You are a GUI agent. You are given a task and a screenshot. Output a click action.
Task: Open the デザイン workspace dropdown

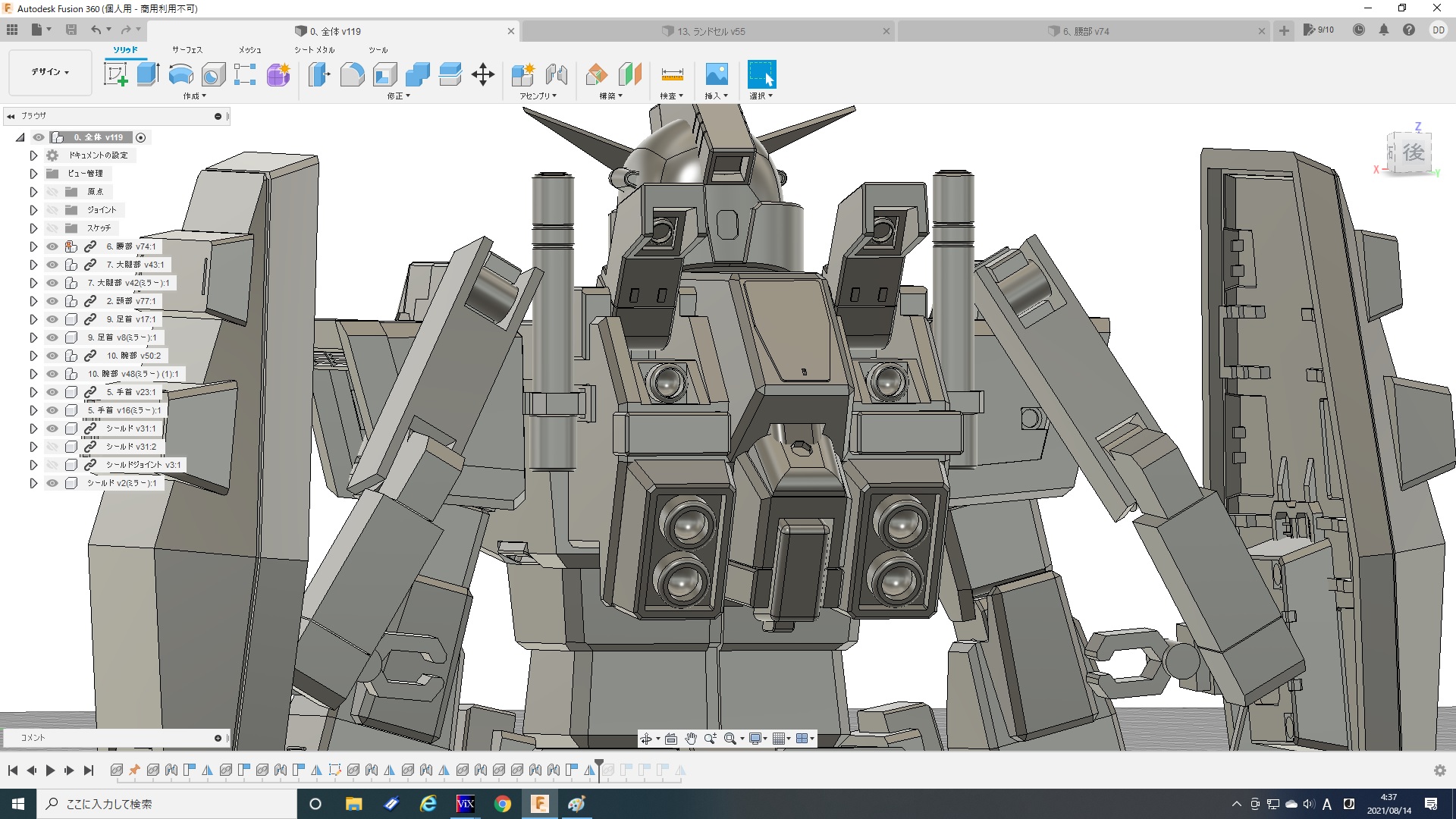pyautogui.click(x=50, y=72)
